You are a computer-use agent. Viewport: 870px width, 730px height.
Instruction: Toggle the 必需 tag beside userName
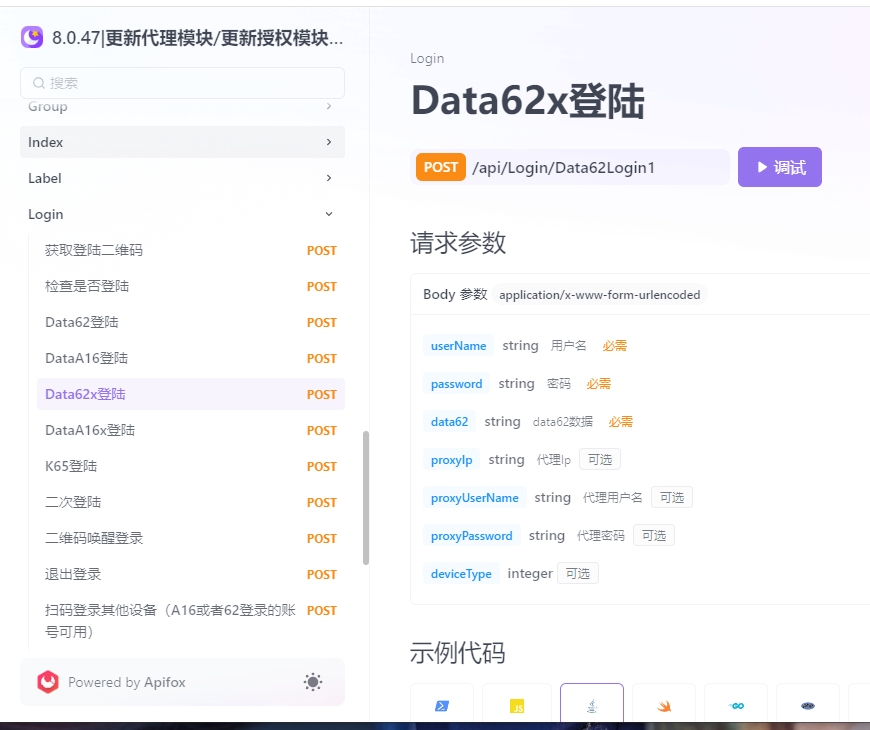[614, 345]
